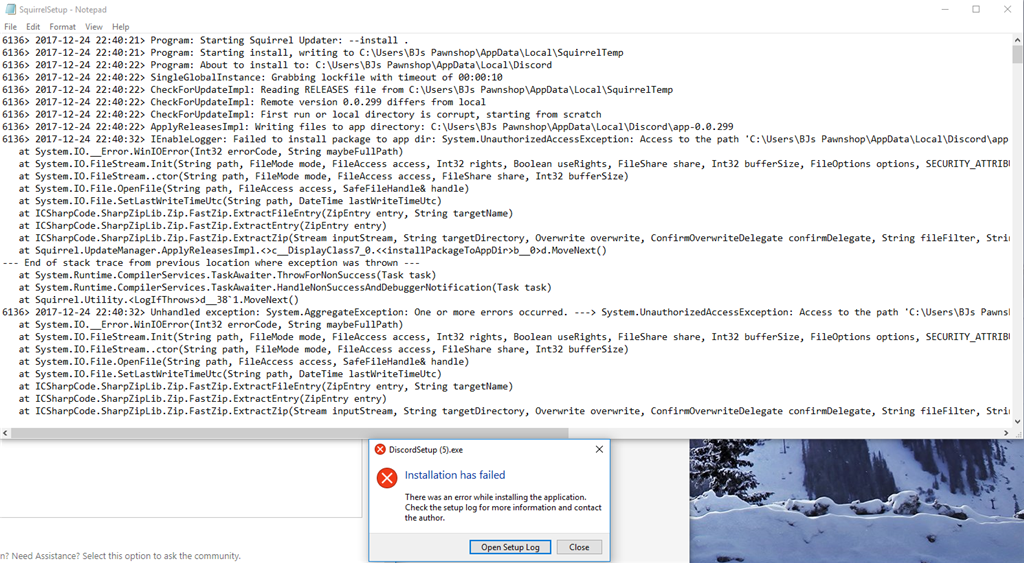Maximize the Notepad window
This screenshot has height=563, width=1024.
[976, 9]
